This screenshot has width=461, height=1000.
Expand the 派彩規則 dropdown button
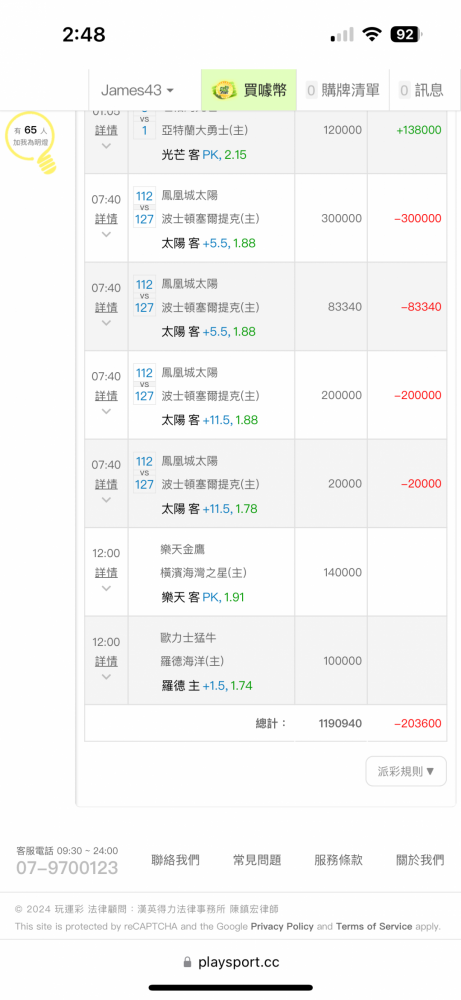(406, 771)
